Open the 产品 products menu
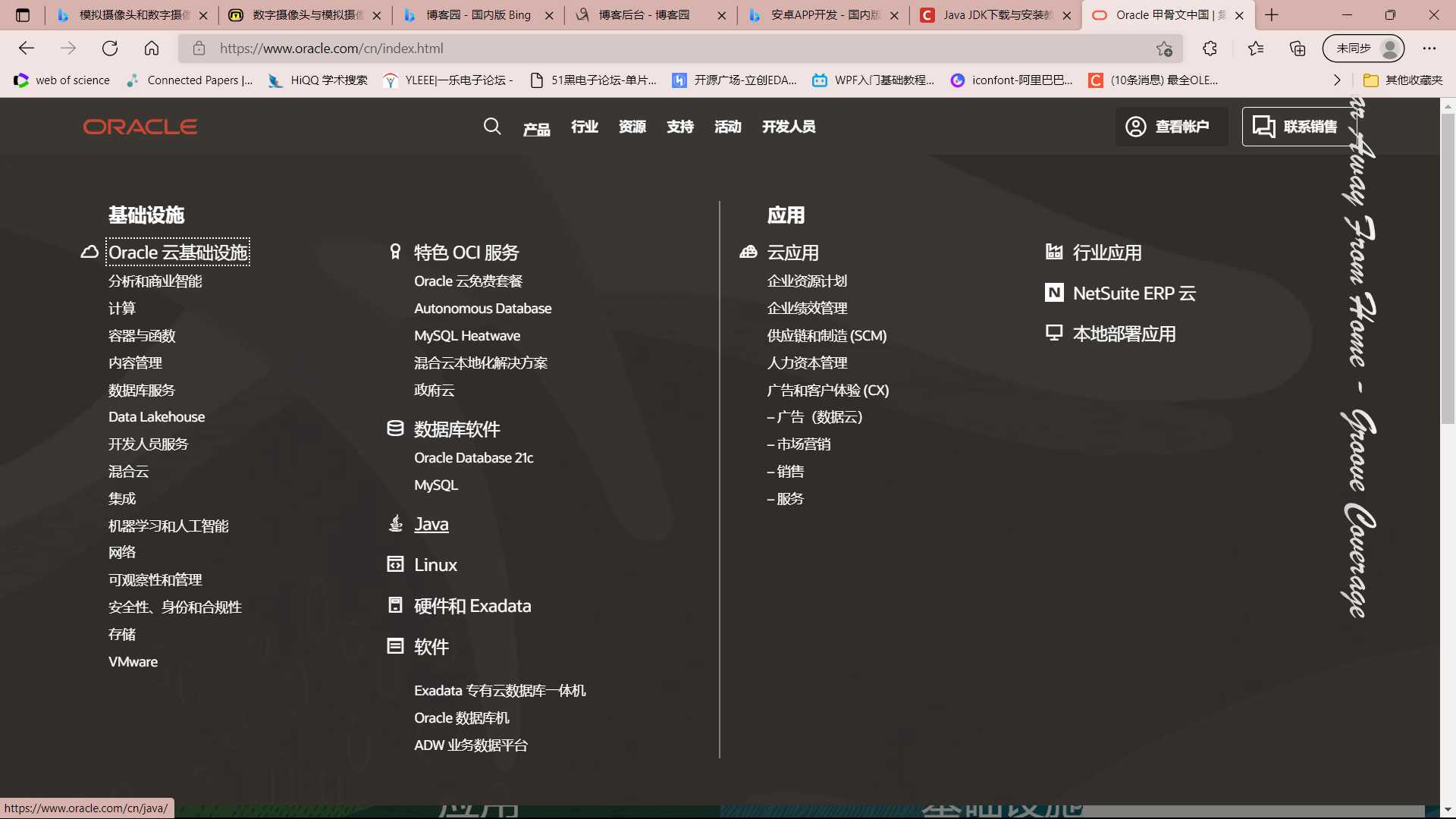Image resolution: width=1456 pixels, height=819 pixels. [537, 127]
